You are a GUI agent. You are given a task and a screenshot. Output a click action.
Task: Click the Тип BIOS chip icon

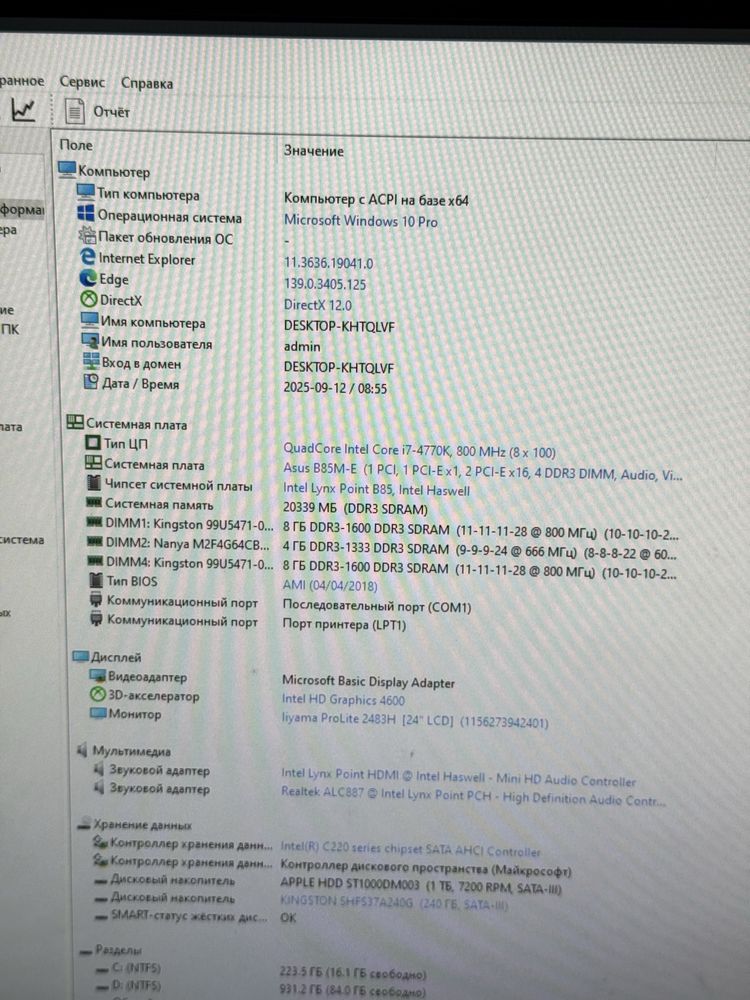click(x=96, y=580)
